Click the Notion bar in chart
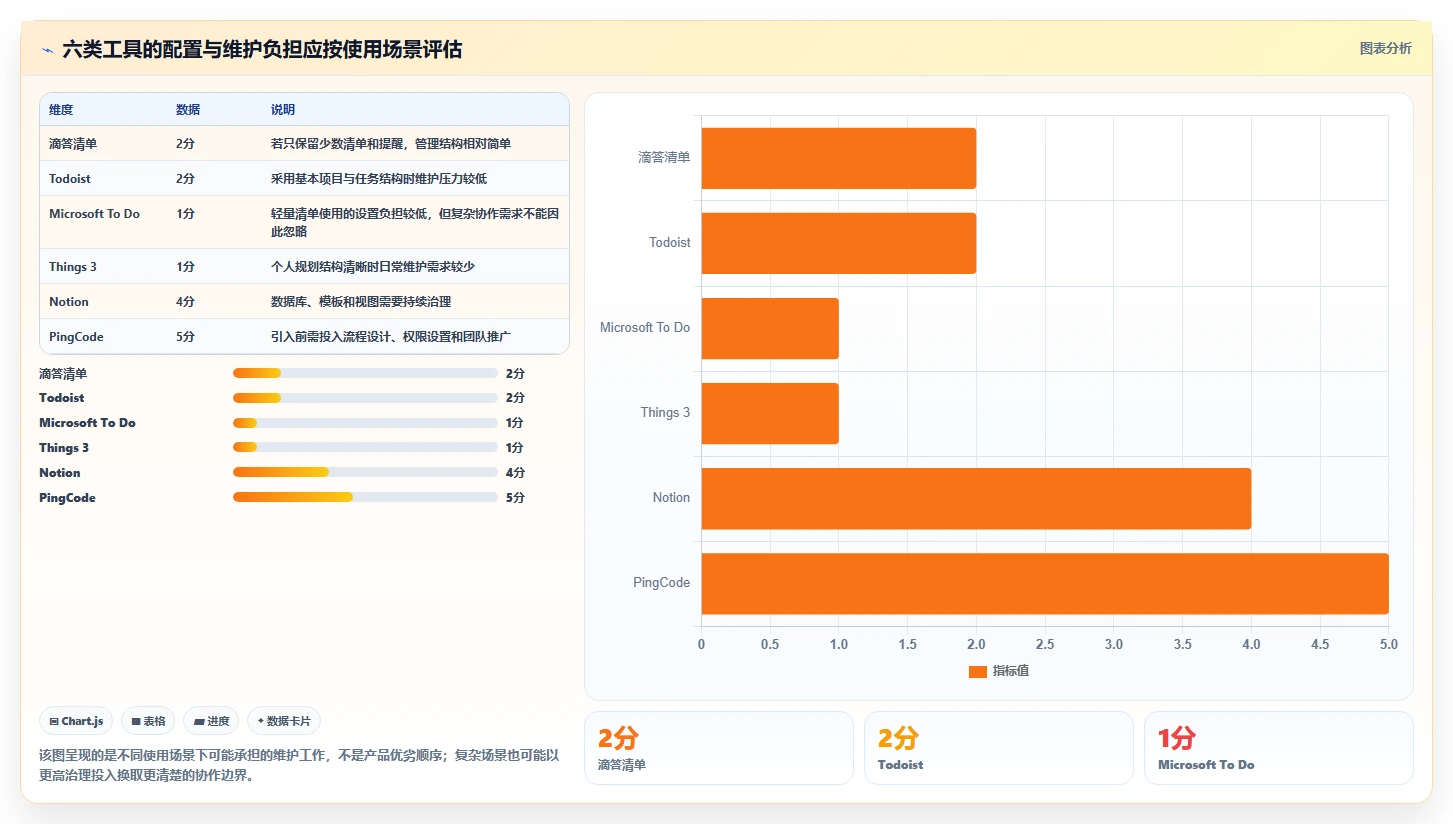This screenshot has width=1453, height=824. coord(976,498)
